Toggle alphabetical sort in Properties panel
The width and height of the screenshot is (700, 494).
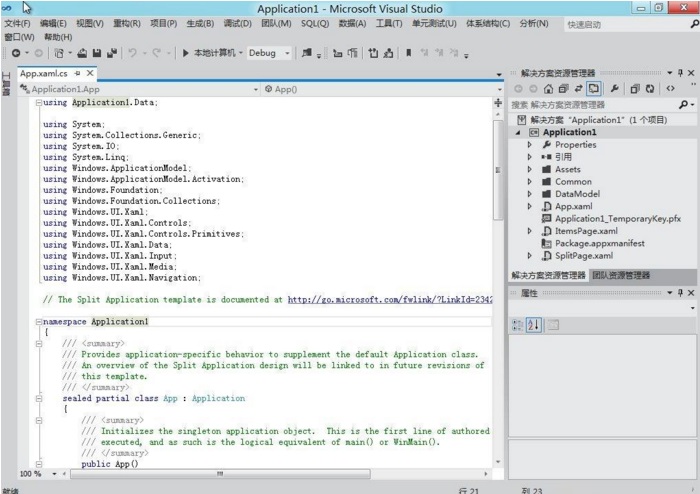click(x=533, y=324)
